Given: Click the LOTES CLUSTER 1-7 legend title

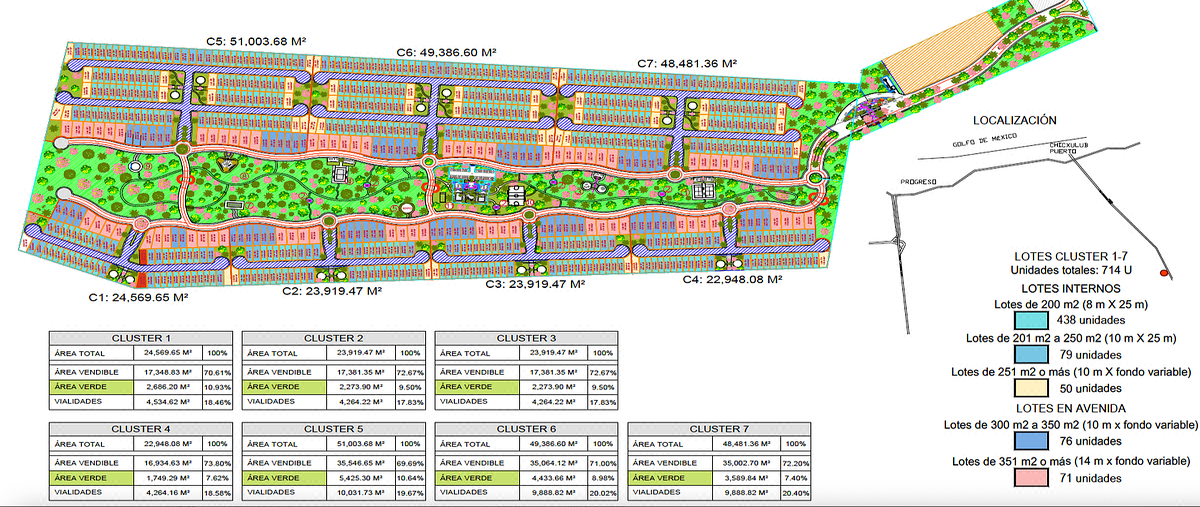Looking at the screenshot, I should (1070, 256).
